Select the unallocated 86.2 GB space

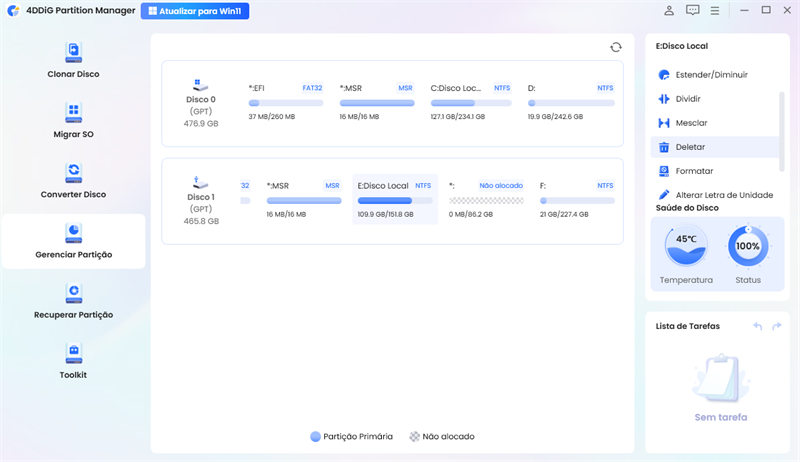[486, 200]
